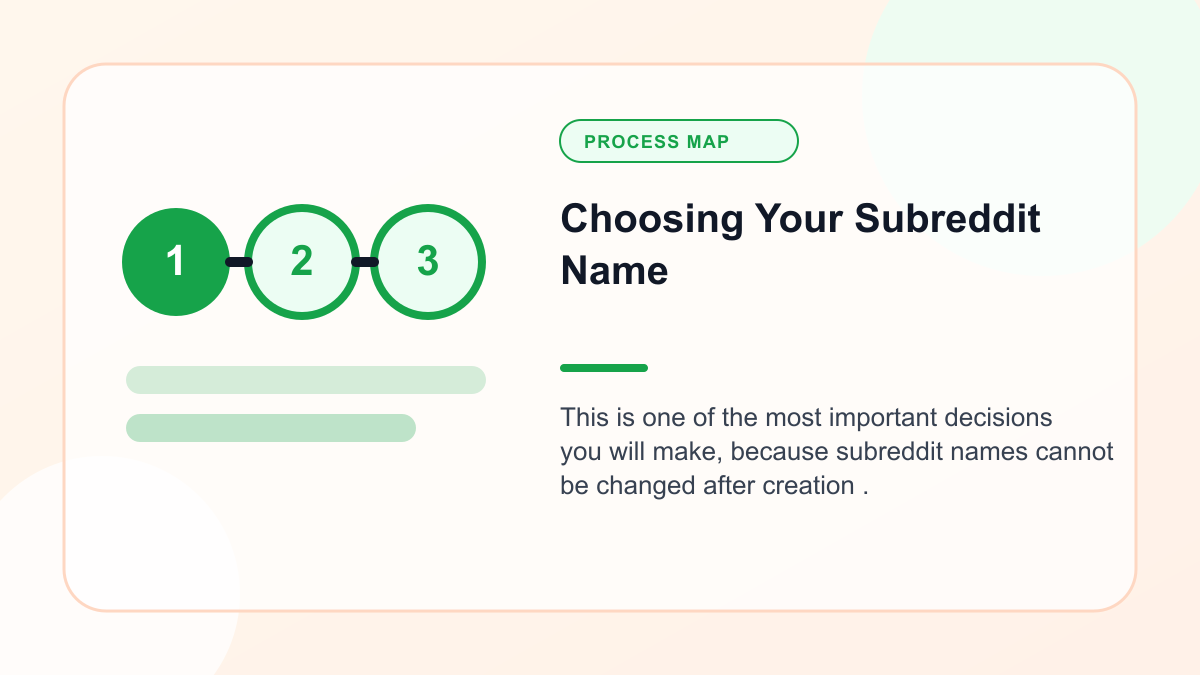Select the step 2 circle
The height and width of the screenshot is (675, 1200).
click(x=302, y=262)
